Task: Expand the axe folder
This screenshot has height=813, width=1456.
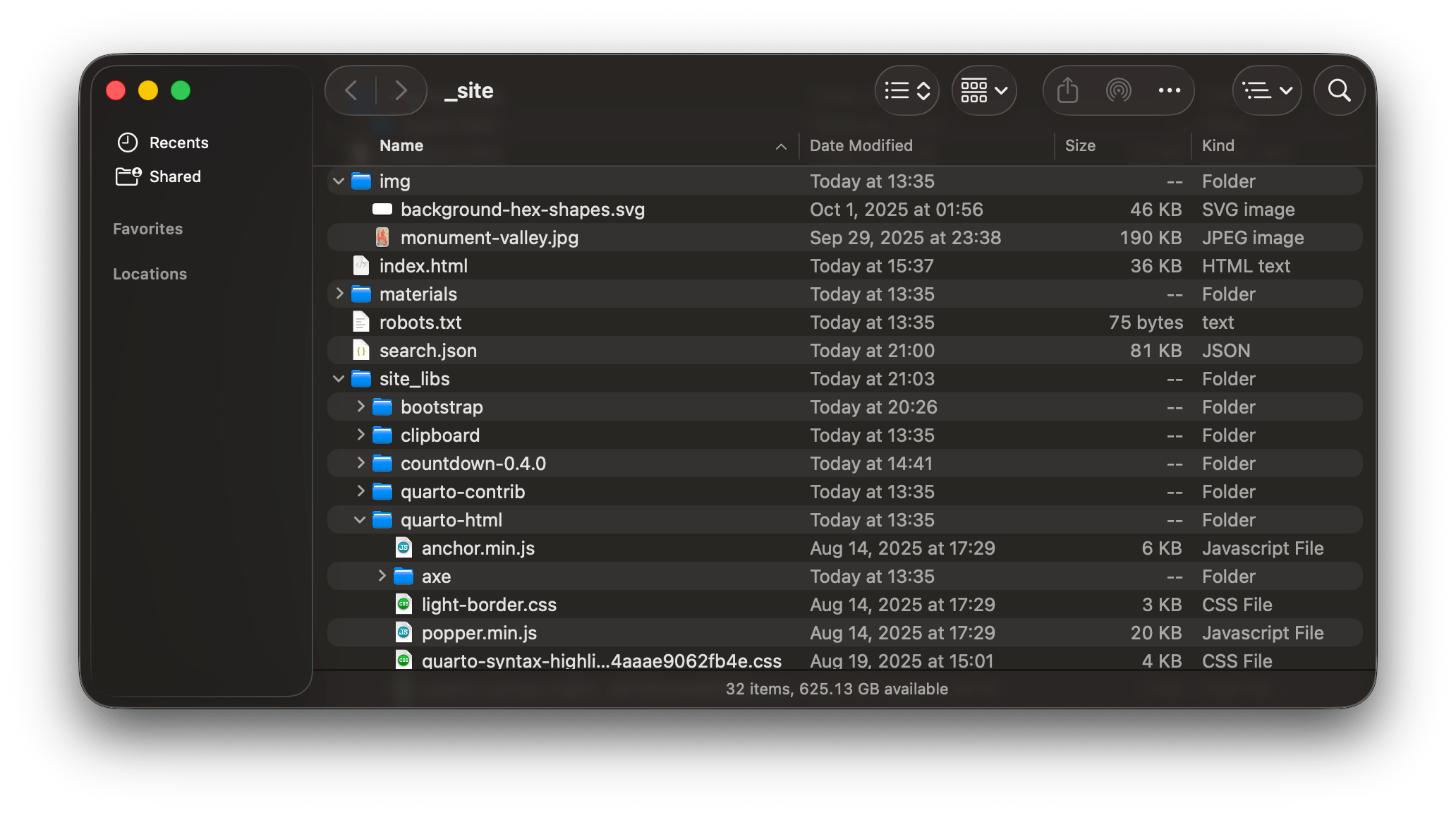Action: coord(382,576)
